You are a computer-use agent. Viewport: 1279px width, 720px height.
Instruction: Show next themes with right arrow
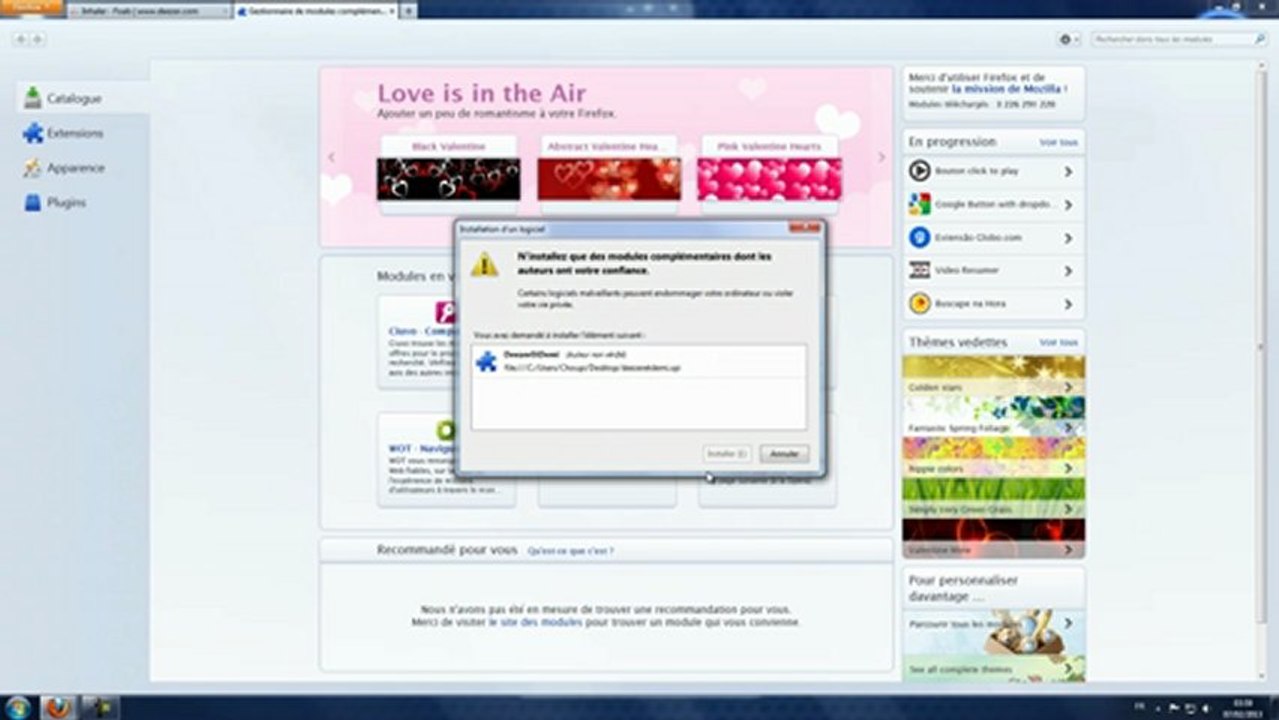coord(881,157)
